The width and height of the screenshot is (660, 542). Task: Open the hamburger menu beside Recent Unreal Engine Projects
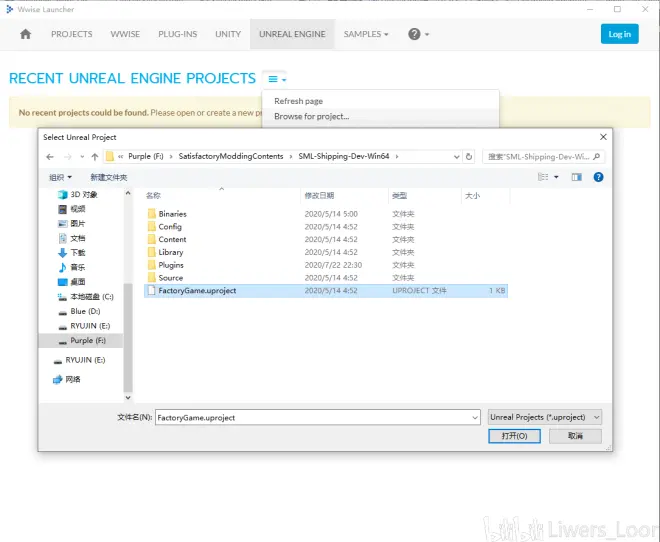point(277,79)
